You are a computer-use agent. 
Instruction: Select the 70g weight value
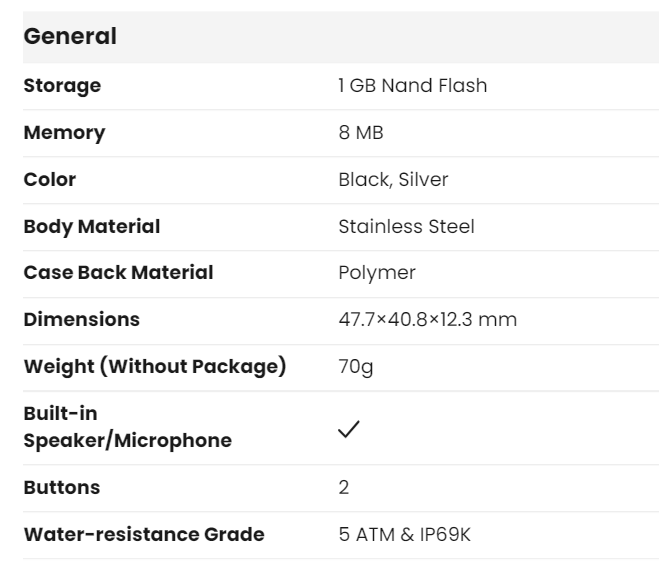[x=356, y=367]
